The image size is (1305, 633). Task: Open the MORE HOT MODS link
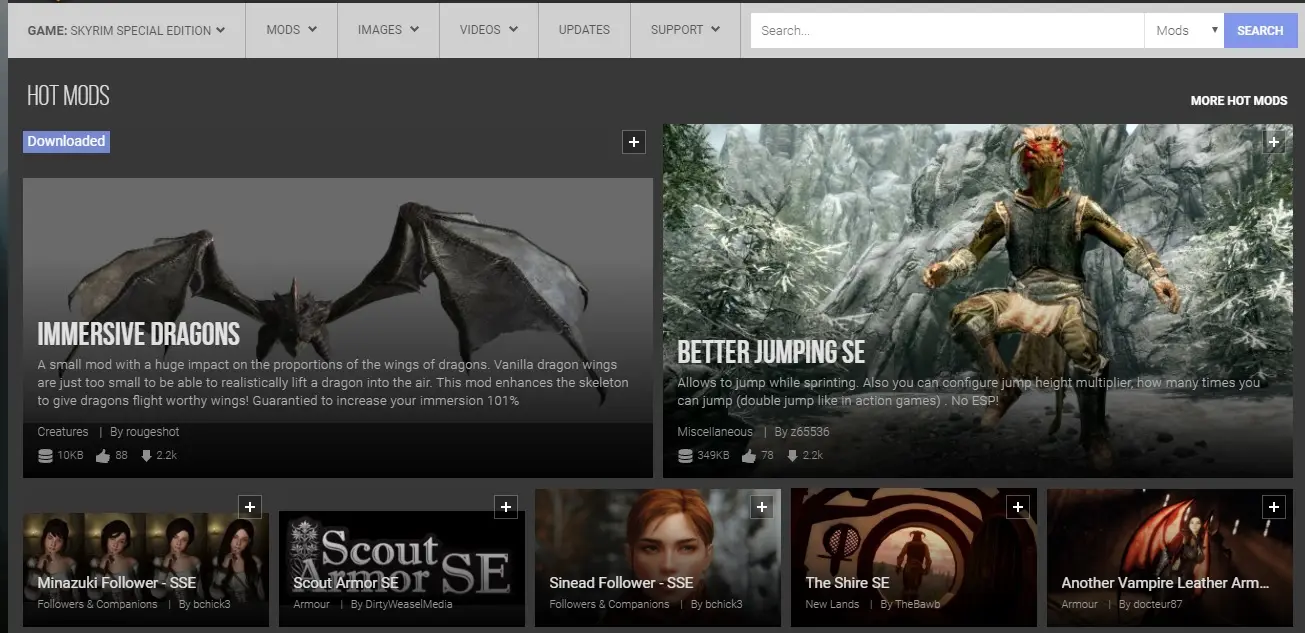pos(1239,101)
